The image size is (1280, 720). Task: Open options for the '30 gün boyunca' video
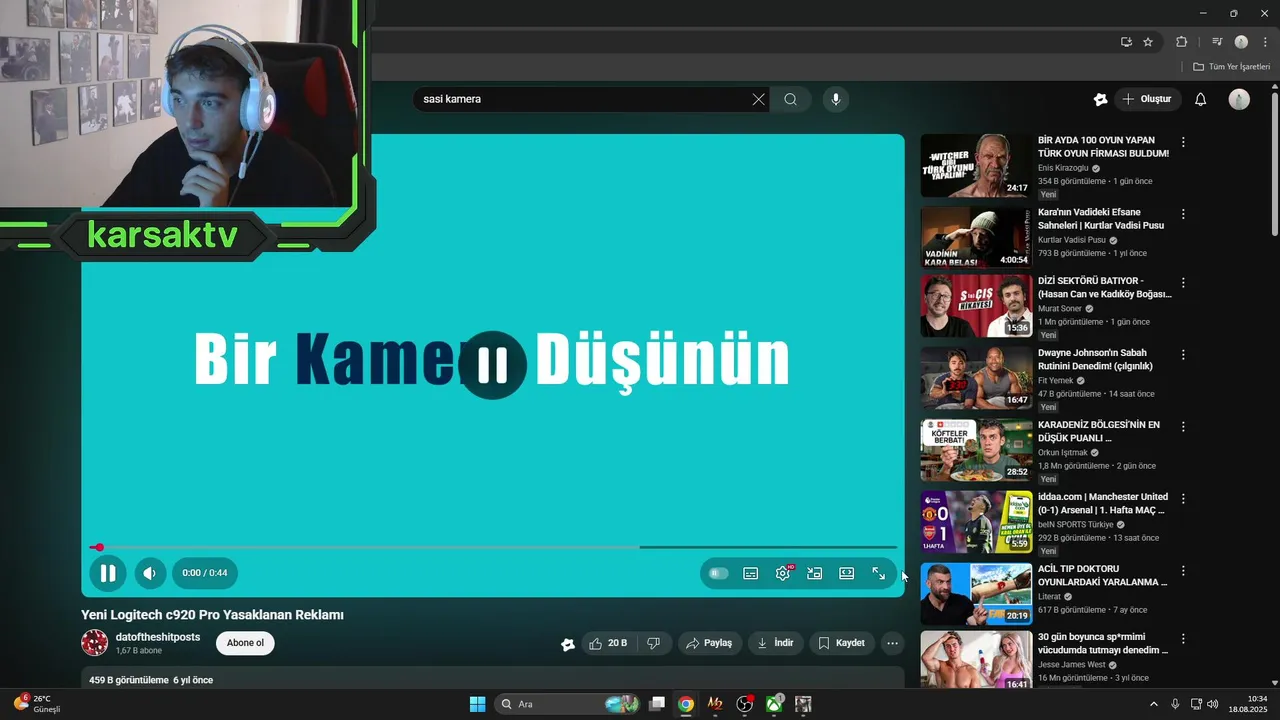pyautogui.click(x=1183, y=638)
